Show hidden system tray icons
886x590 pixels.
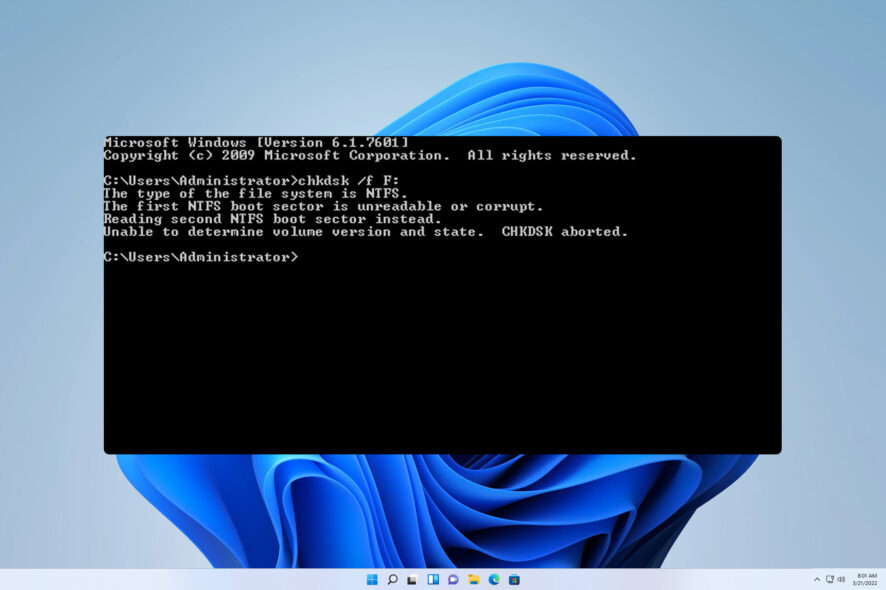click(x=817, y=579)
